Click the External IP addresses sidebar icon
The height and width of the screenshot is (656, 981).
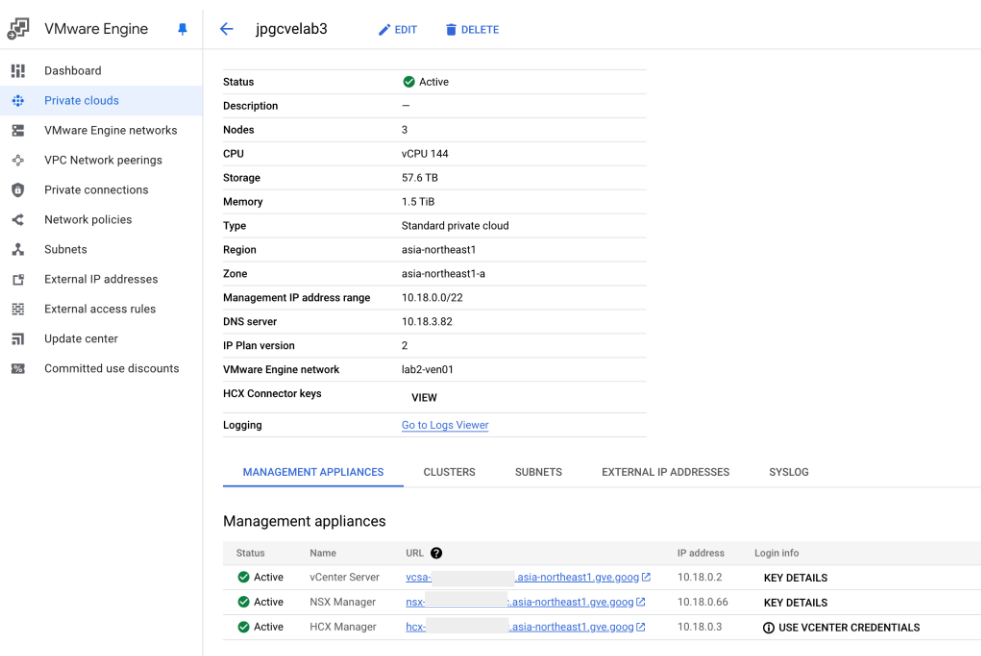[x=18, y=280]
